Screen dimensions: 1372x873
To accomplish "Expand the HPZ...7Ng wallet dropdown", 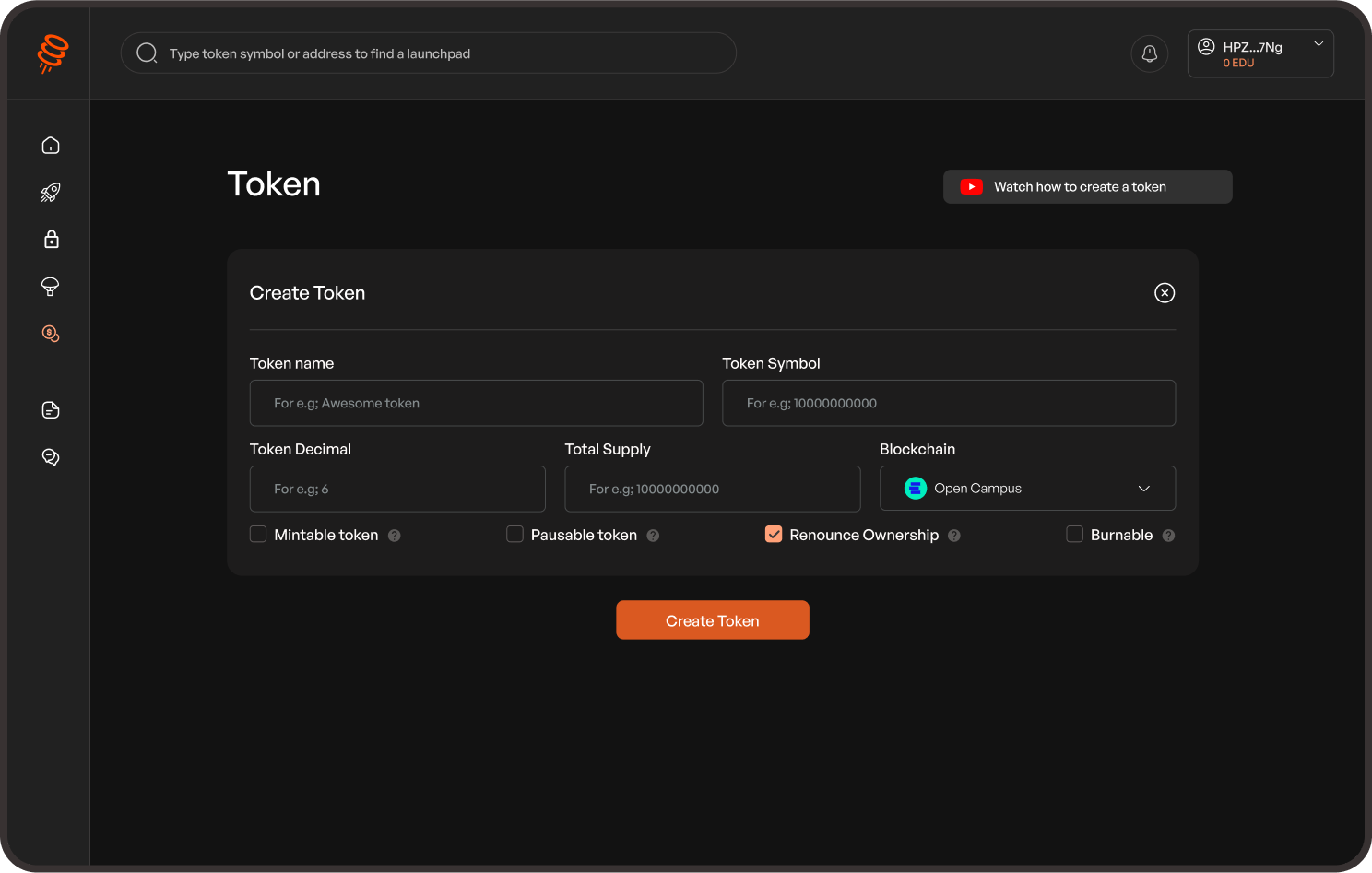I will (1260, 53).
